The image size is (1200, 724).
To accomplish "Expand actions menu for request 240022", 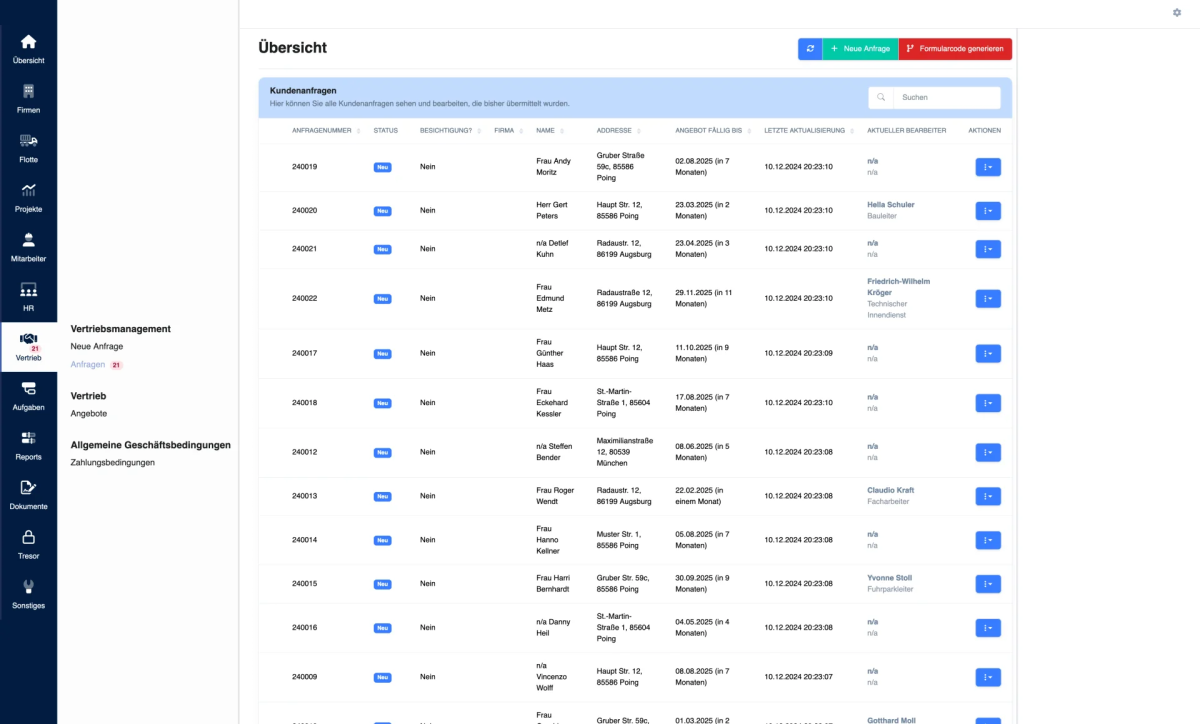I will (987, 298).
